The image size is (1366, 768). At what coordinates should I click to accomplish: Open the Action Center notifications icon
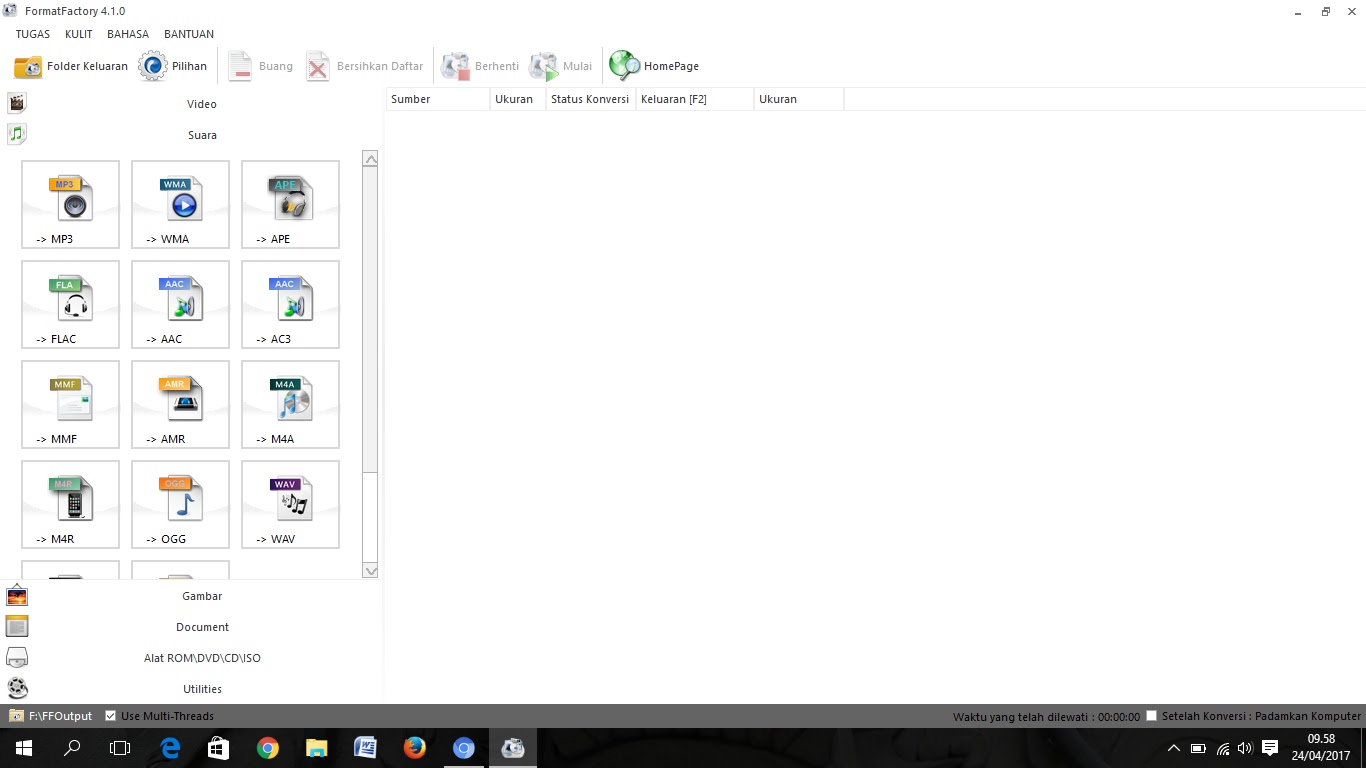pos(1270,748)
